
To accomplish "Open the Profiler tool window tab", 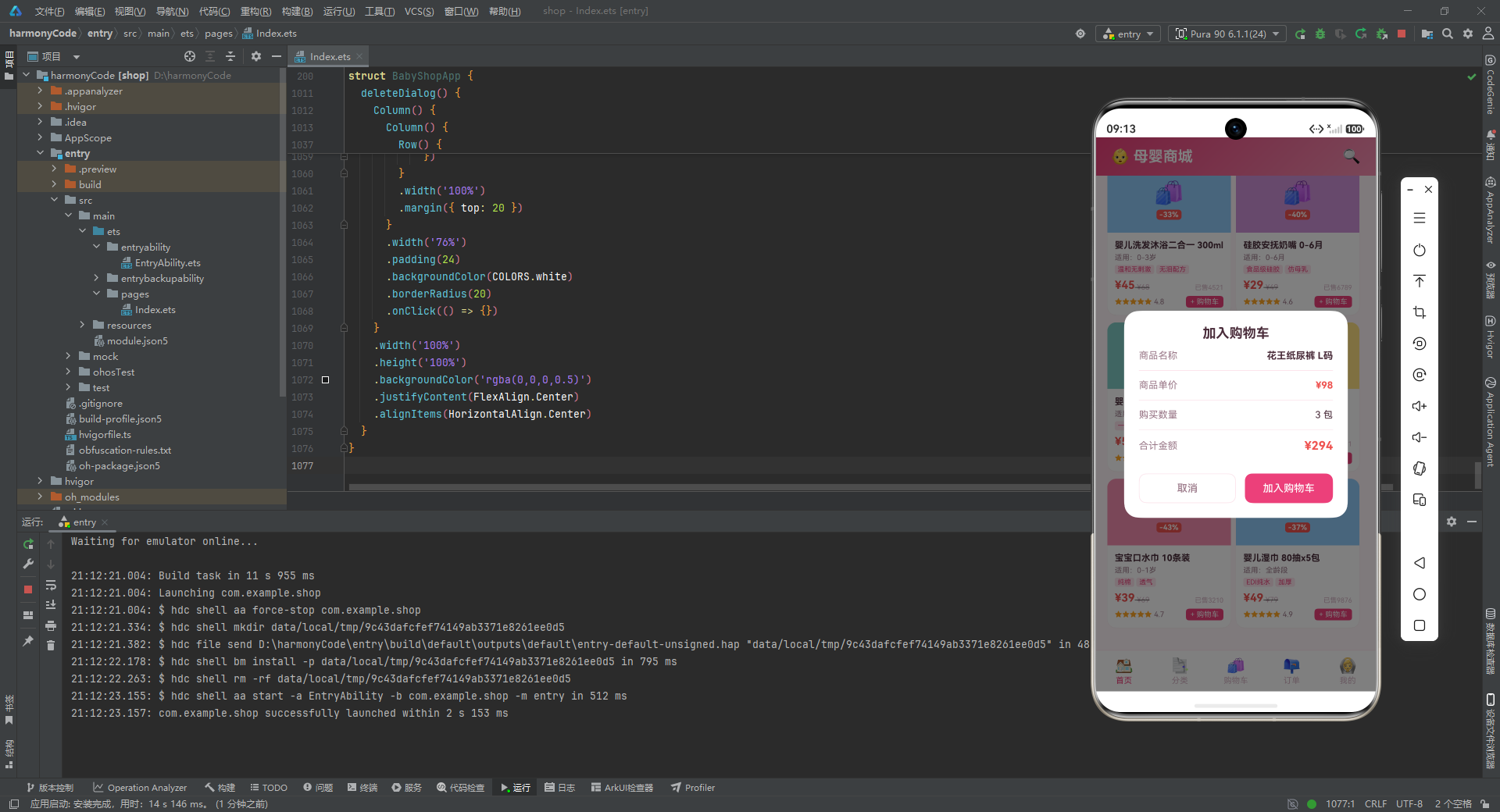I will click(693, 788).
